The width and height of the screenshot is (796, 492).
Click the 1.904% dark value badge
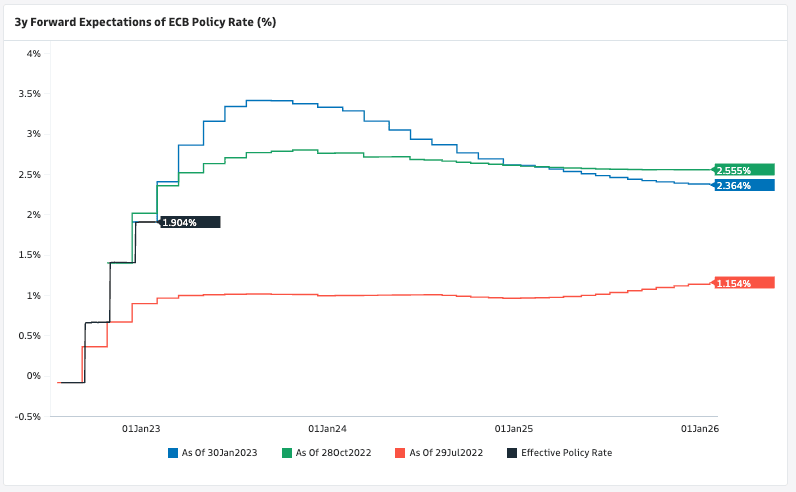click(190, 222)
